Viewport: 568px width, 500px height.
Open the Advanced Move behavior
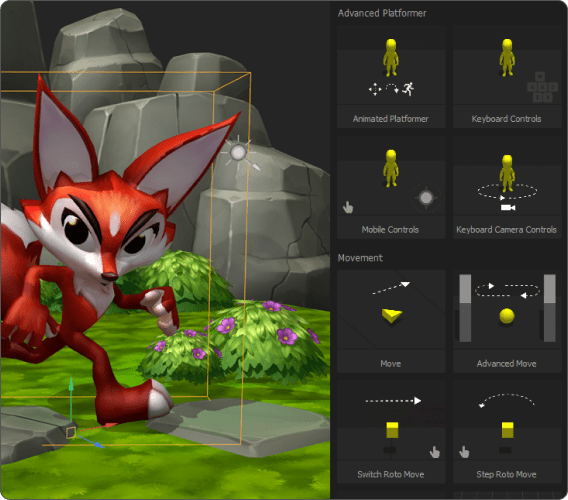[507, 321]
